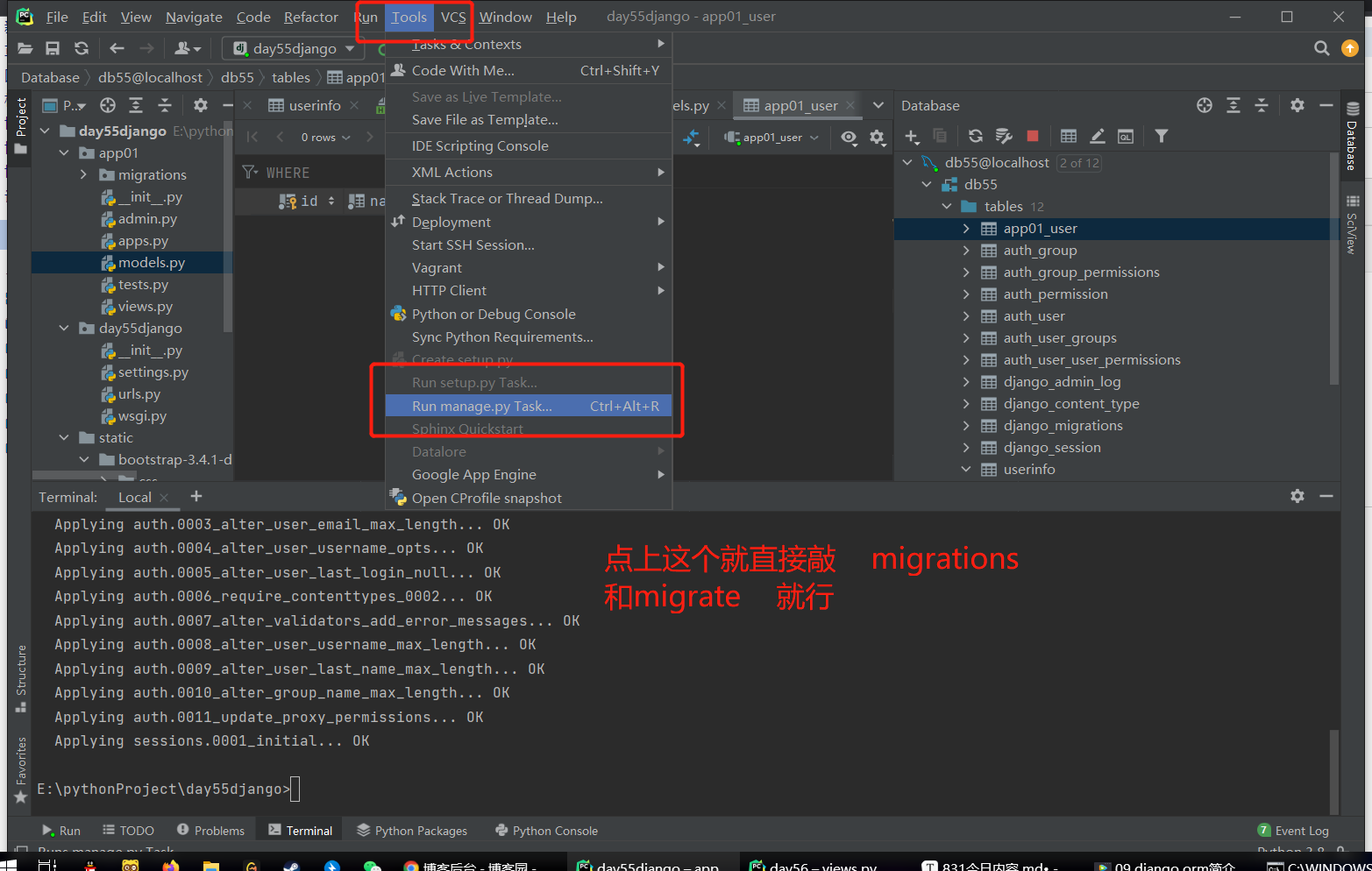
Task: Toggle the SciView side tab
Action: 1352,225
